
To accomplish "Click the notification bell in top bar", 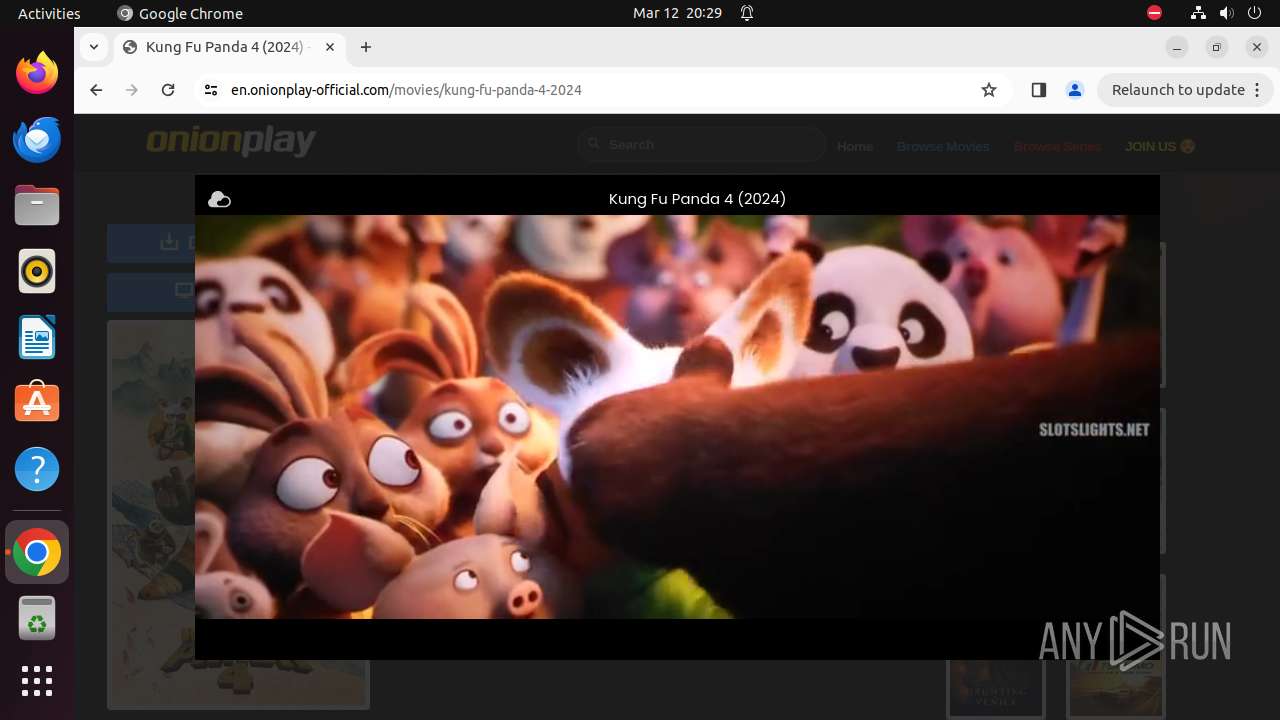I will 747,13.
